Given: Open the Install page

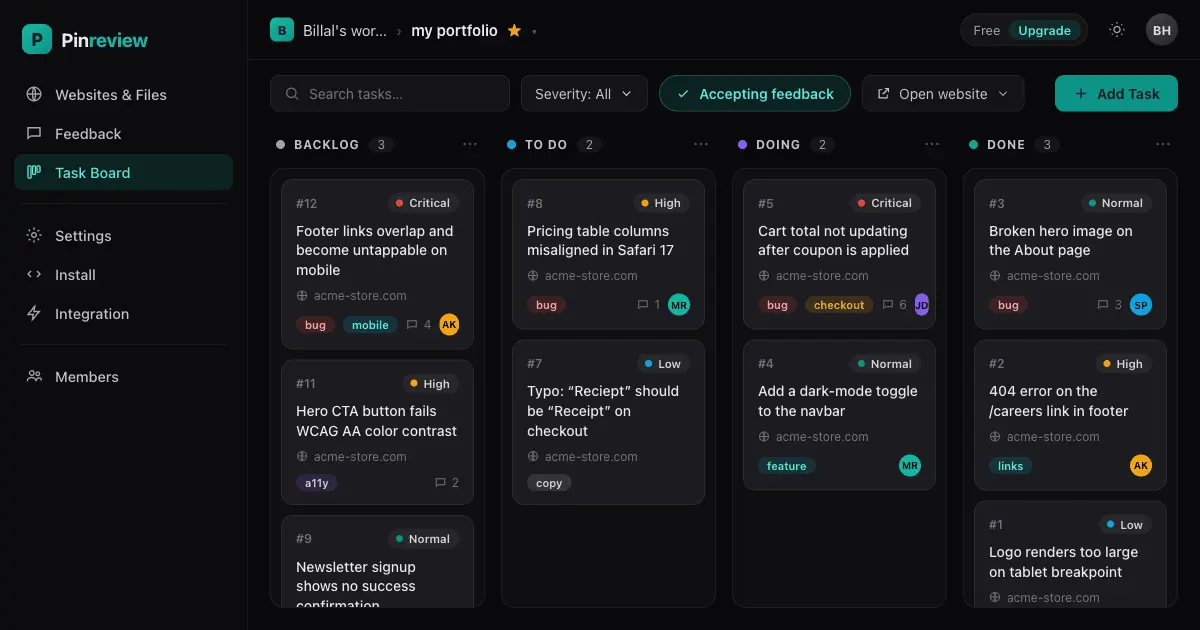Looking at the screenshot, I should click(x=123, y=275).
